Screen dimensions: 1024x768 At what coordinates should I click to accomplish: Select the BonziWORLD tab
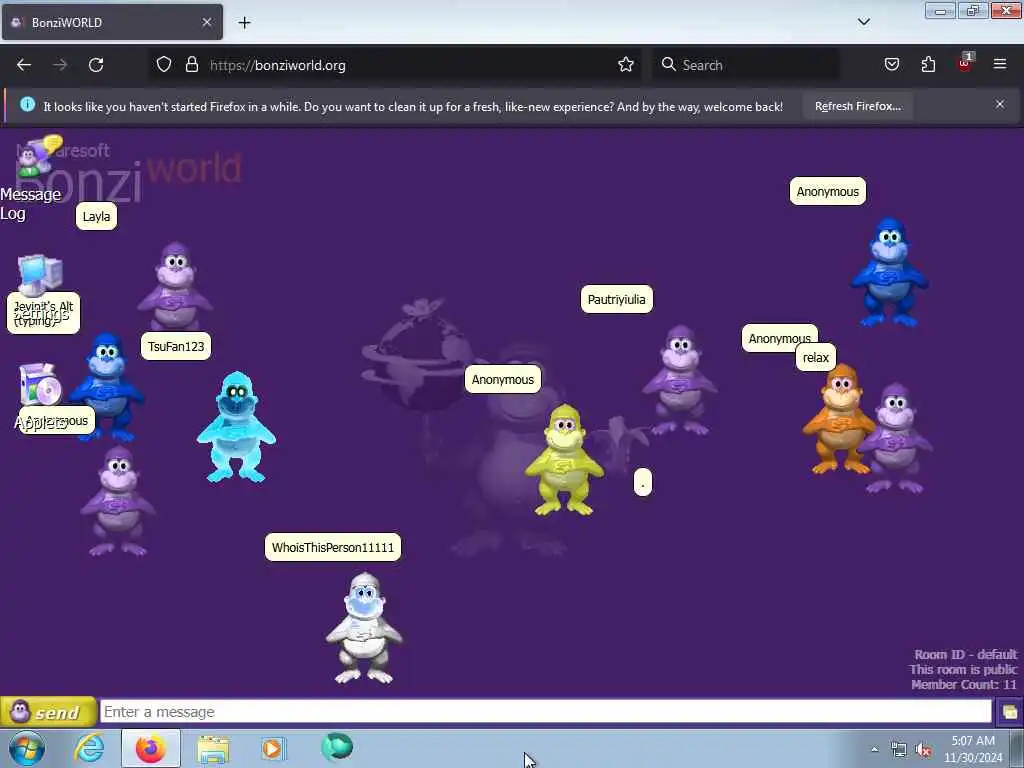pos(112,22)
